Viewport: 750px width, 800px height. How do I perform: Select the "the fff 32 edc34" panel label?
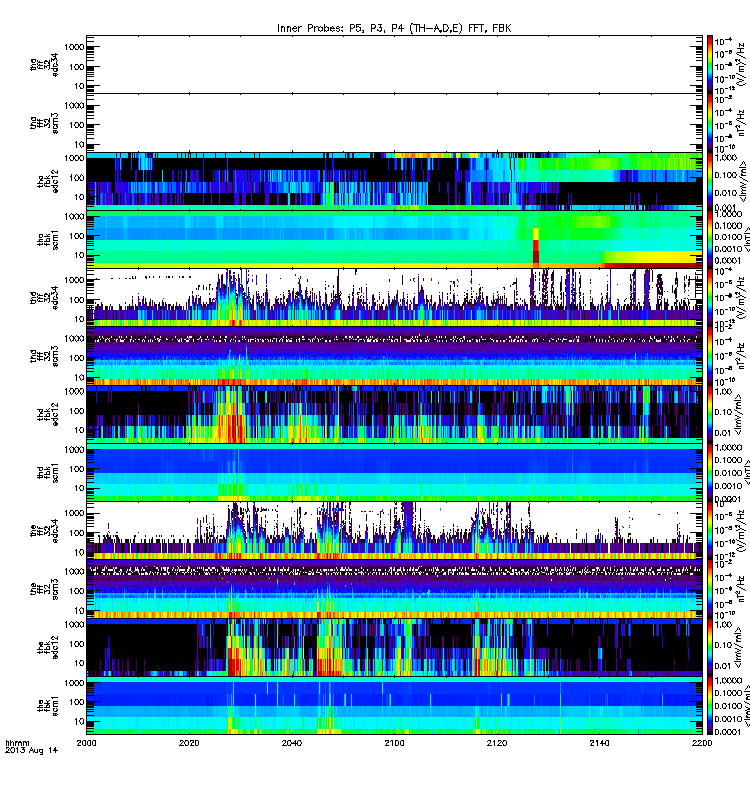(x=44, y=531)
